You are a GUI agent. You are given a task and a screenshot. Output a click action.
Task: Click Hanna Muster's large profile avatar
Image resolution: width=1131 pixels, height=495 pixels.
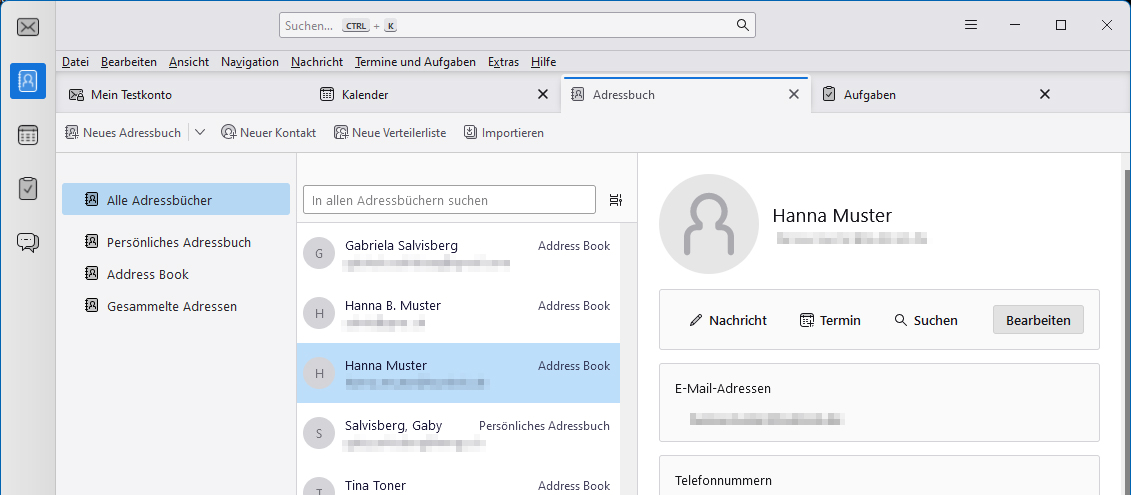[x=708, y=224]
